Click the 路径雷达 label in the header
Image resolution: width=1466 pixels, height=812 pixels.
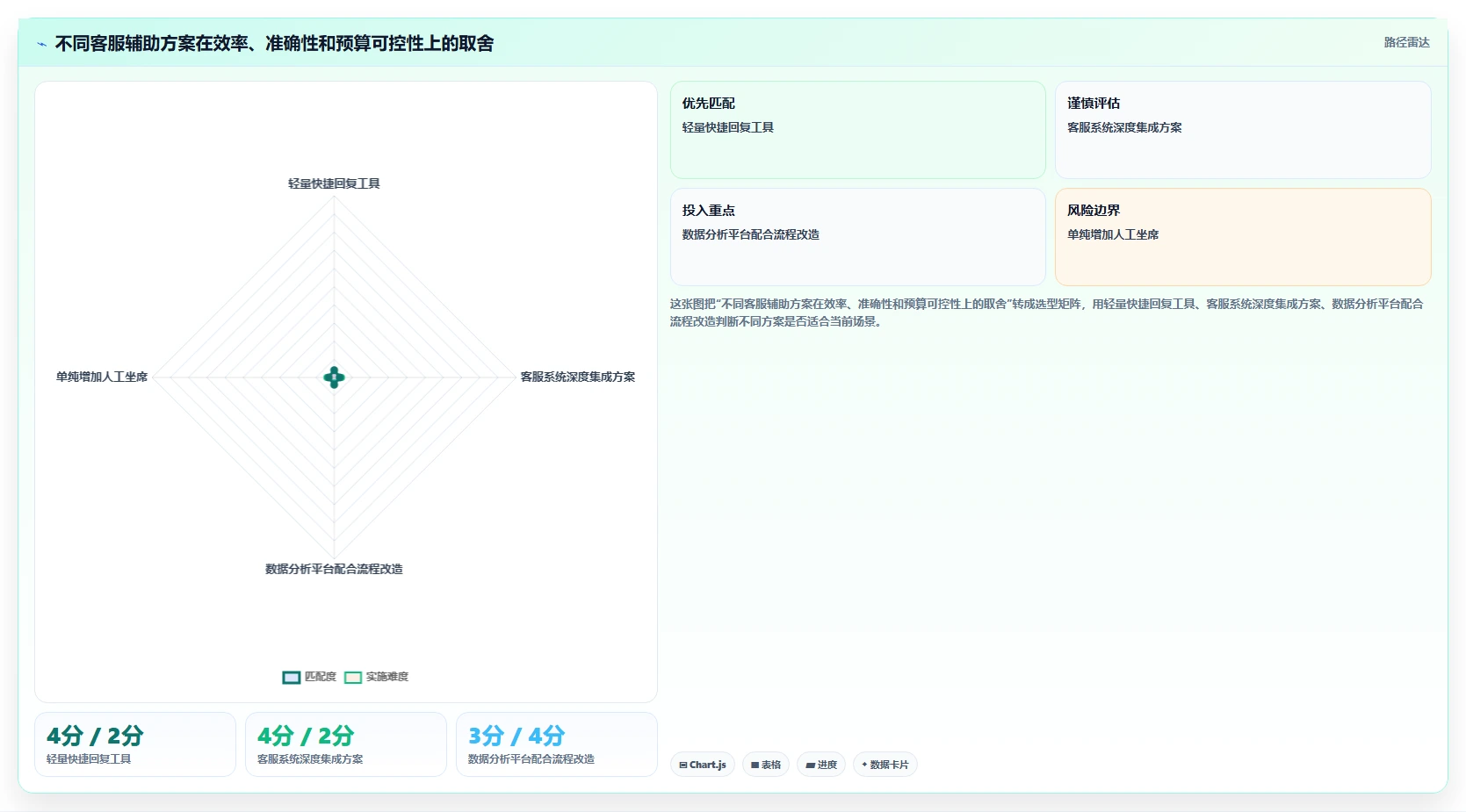click(1406, 42)
